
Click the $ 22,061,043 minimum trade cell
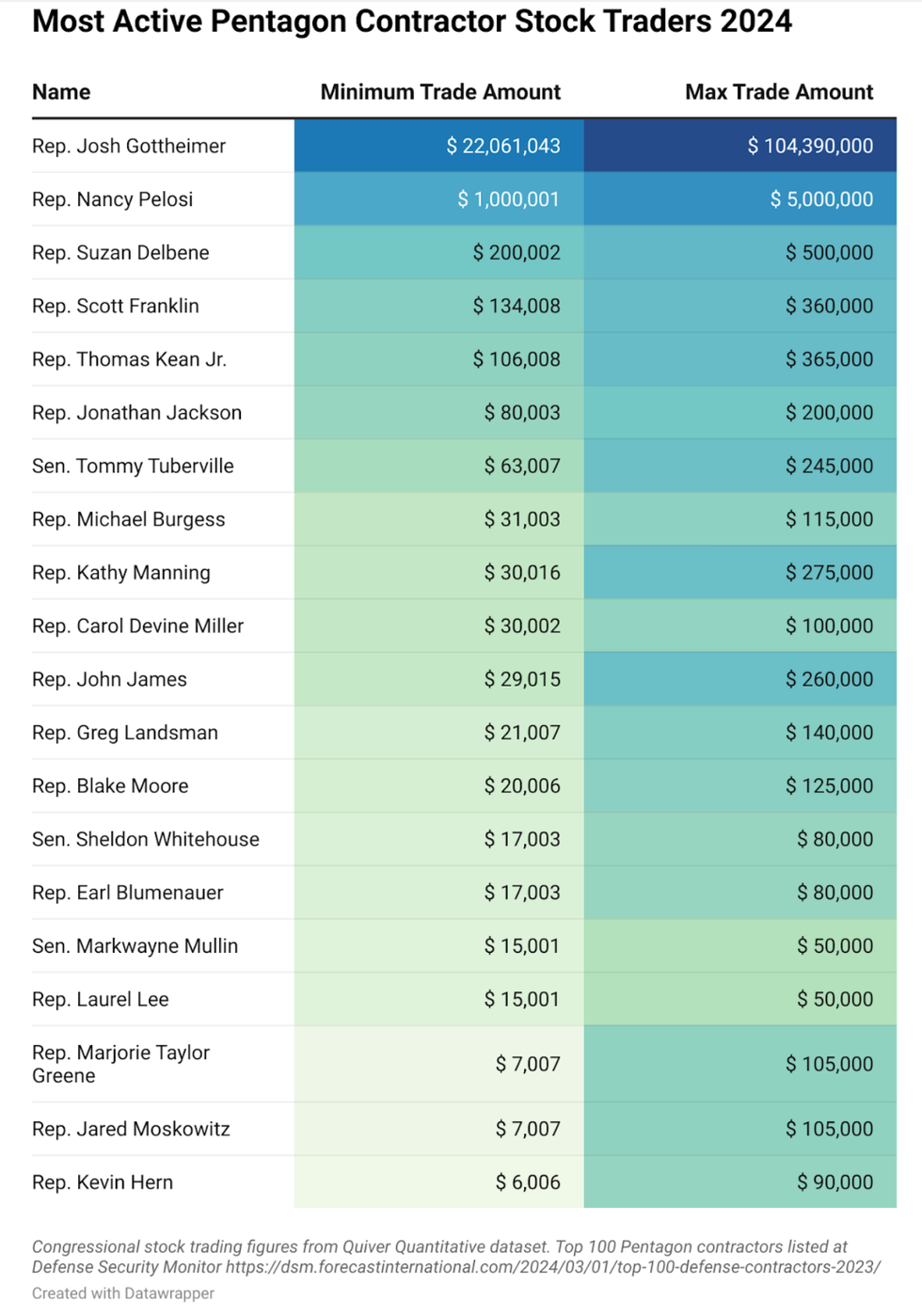(503, 146)
